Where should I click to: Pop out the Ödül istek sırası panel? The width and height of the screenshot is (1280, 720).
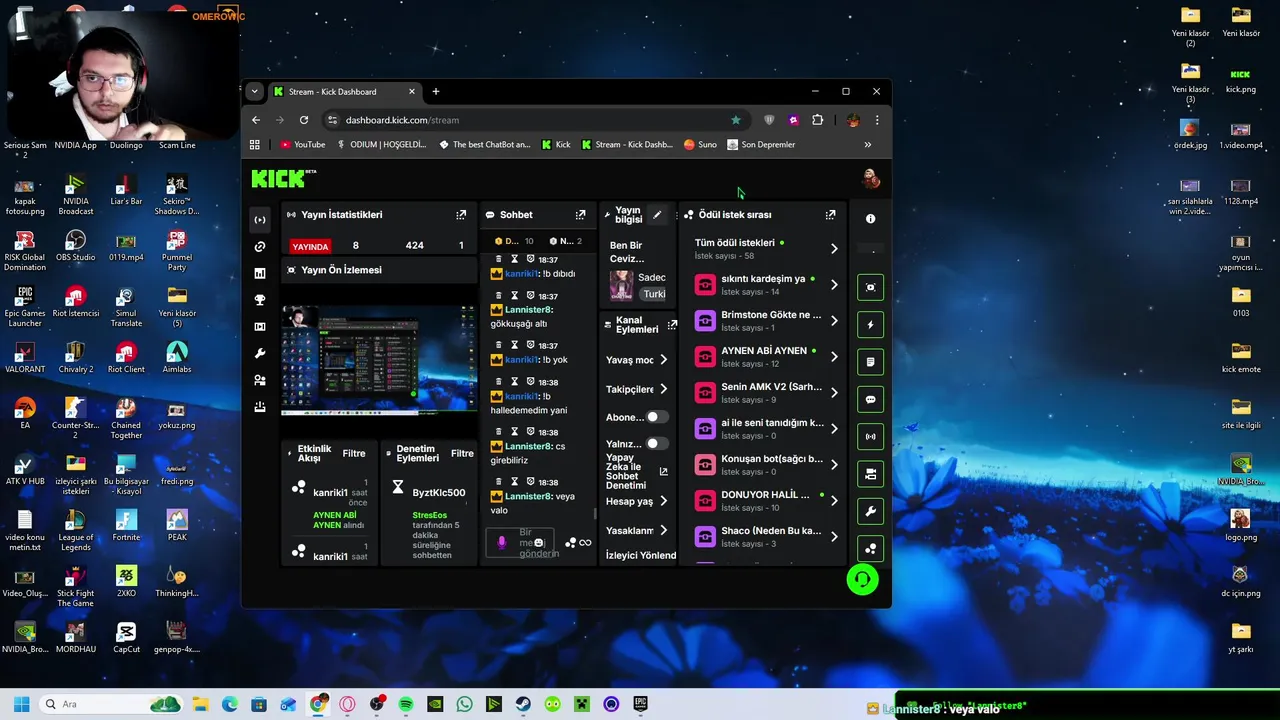tap(830, 215)
